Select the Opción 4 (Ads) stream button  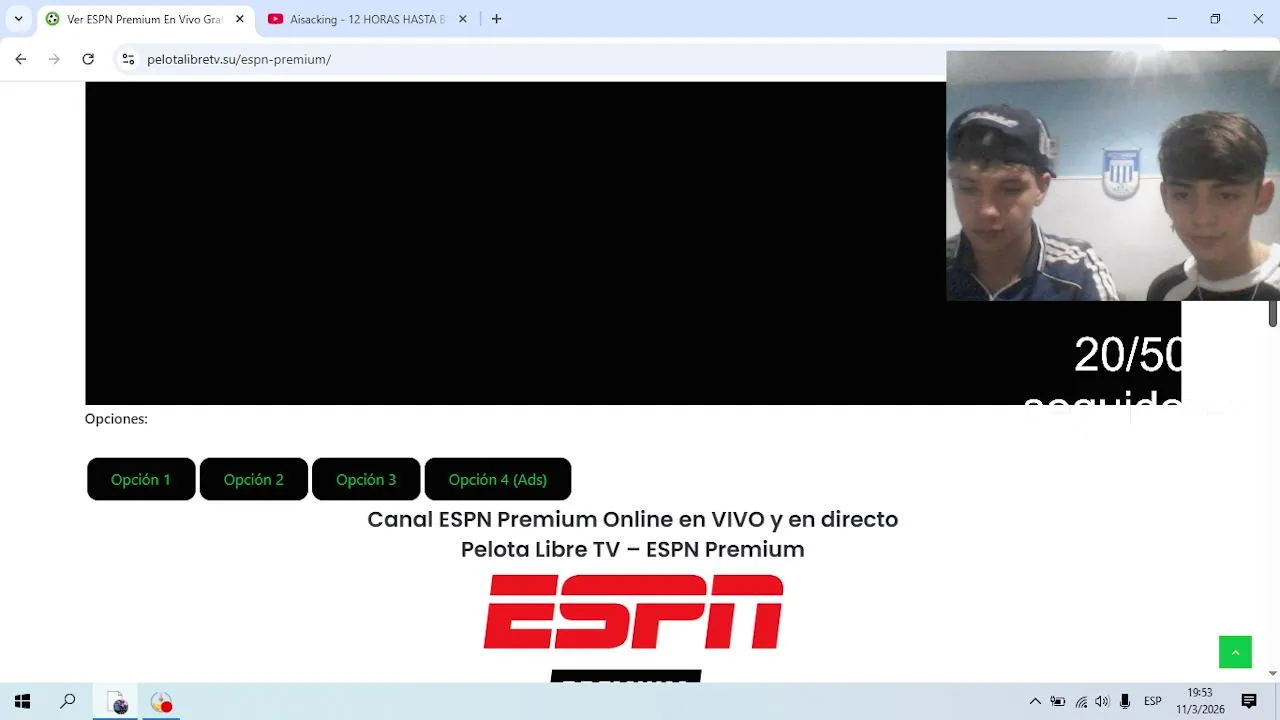[498, 480]
